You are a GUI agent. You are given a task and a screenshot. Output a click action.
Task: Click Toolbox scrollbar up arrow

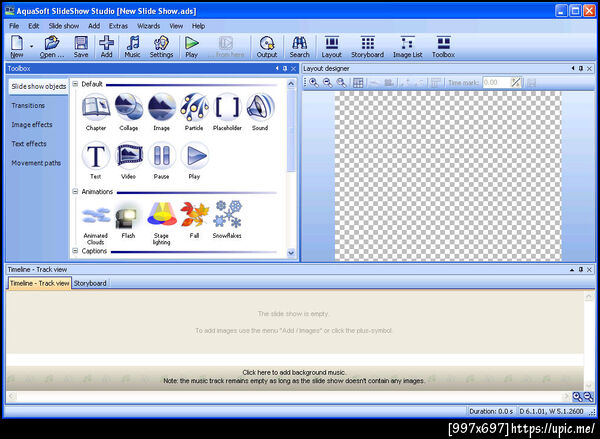(291, 84)
